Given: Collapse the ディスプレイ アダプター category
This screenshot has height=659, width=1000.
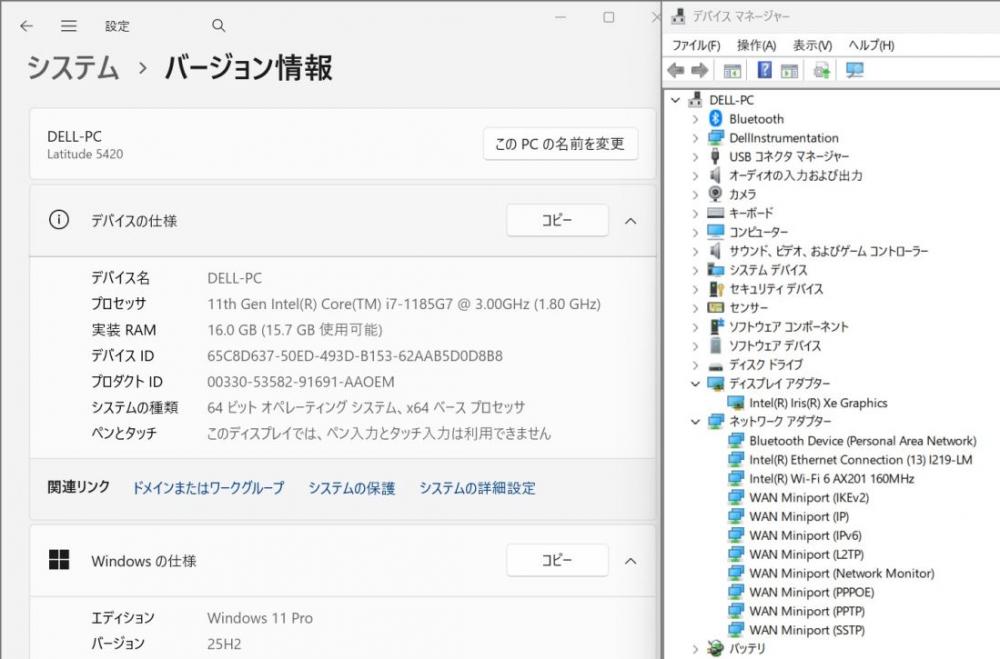Looking at the screenshot, I should [695, 384].
